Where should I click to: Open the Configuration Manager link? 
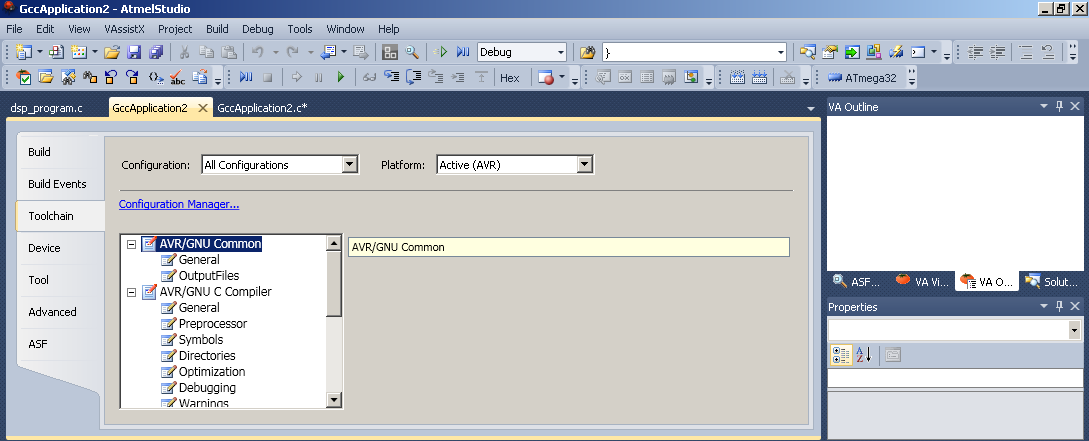point(179,204)
